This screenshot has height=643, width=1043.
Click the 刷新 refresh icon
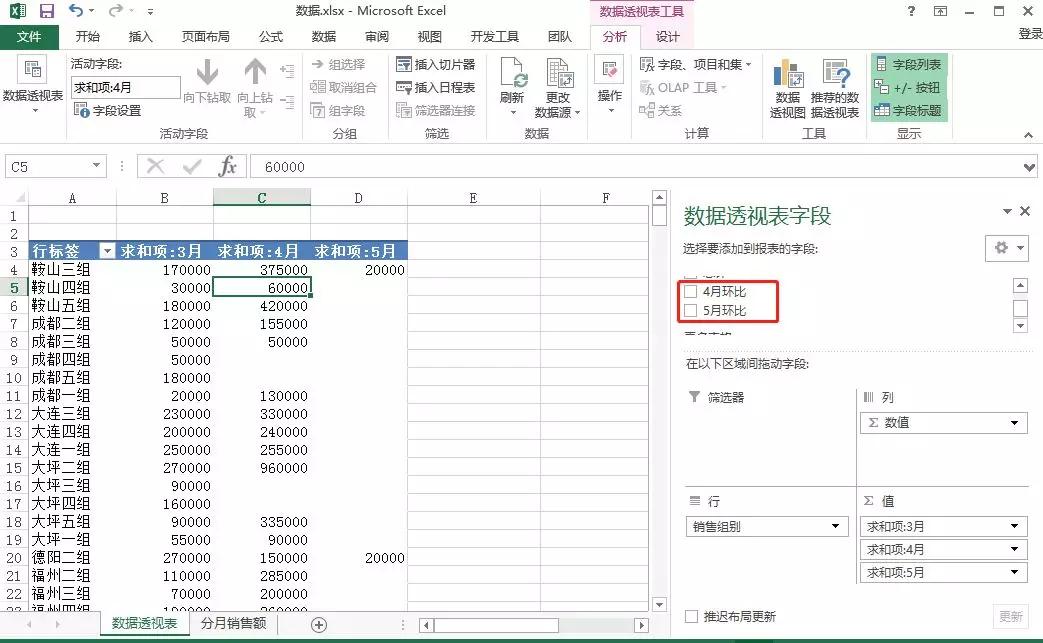click(512, 73)
